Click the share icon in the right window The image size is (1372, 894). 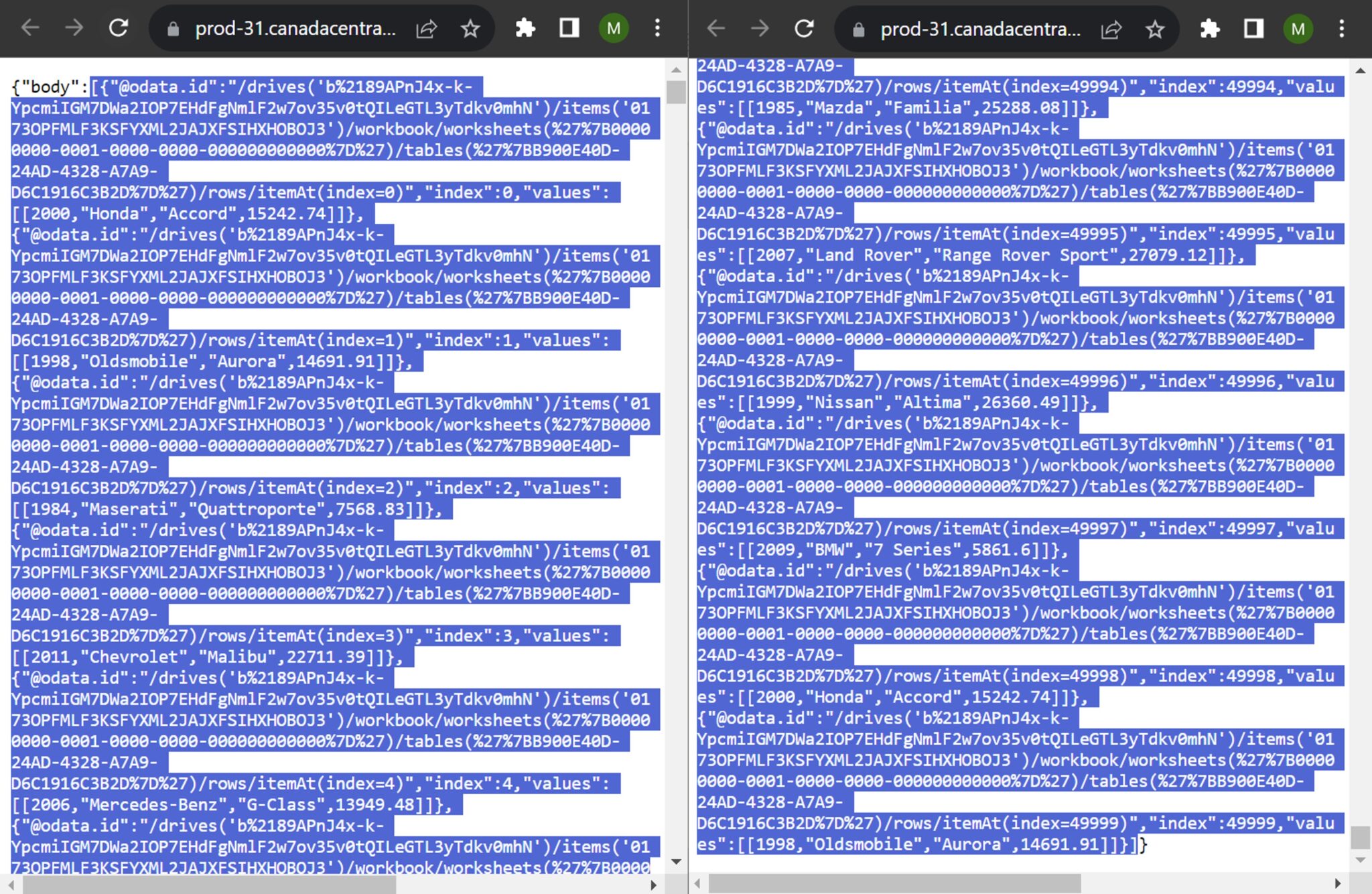click(x=1111, y=29)
